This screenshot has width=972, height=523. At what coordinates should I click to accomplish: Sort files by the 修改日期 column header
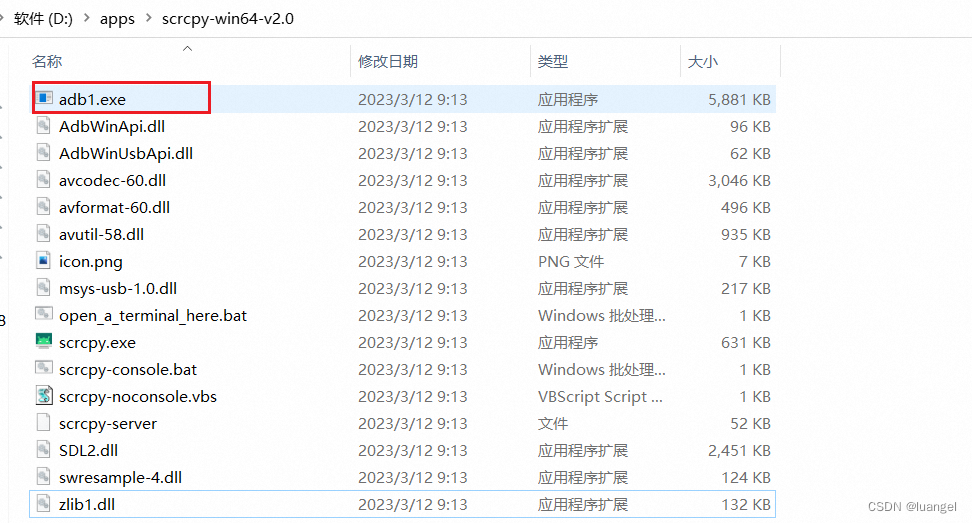pyautogui.click(x=388, y=61)
